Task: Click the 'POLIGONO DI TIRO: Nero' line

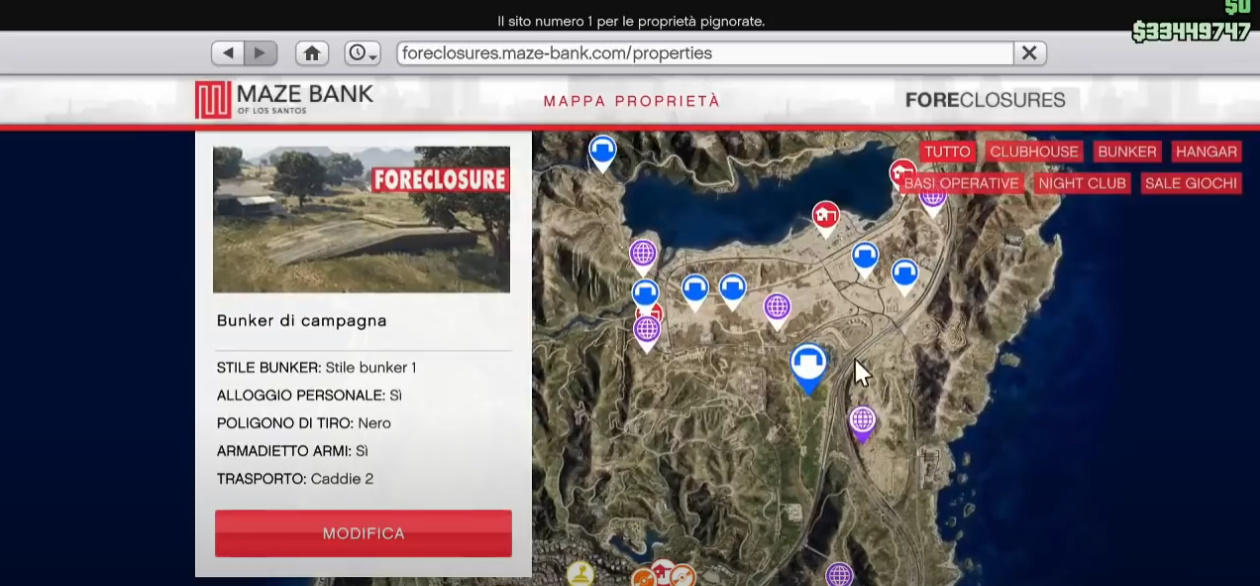Action: [304, 423]
